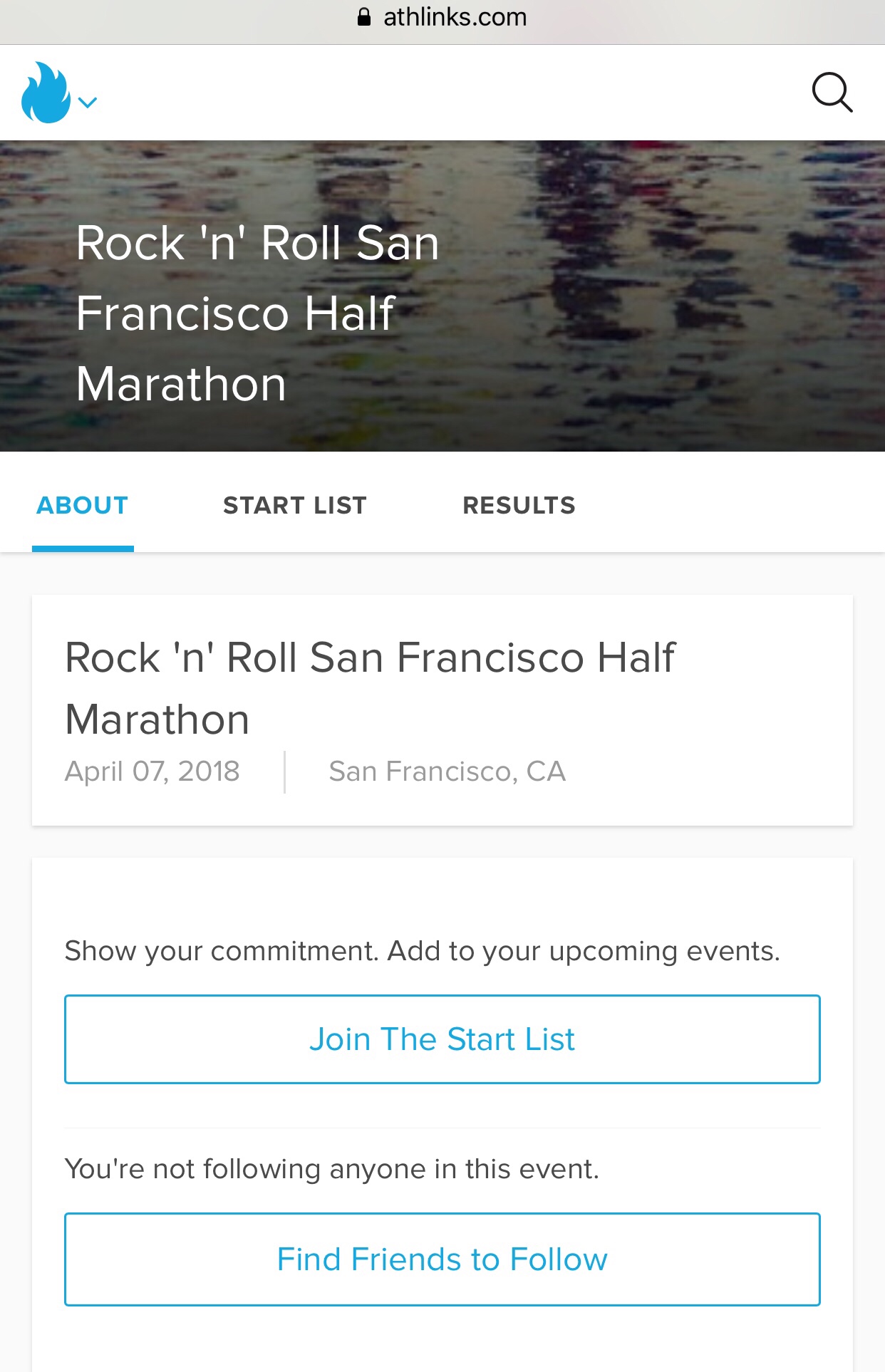Open the search magnifier icon

tap(832, 93)
